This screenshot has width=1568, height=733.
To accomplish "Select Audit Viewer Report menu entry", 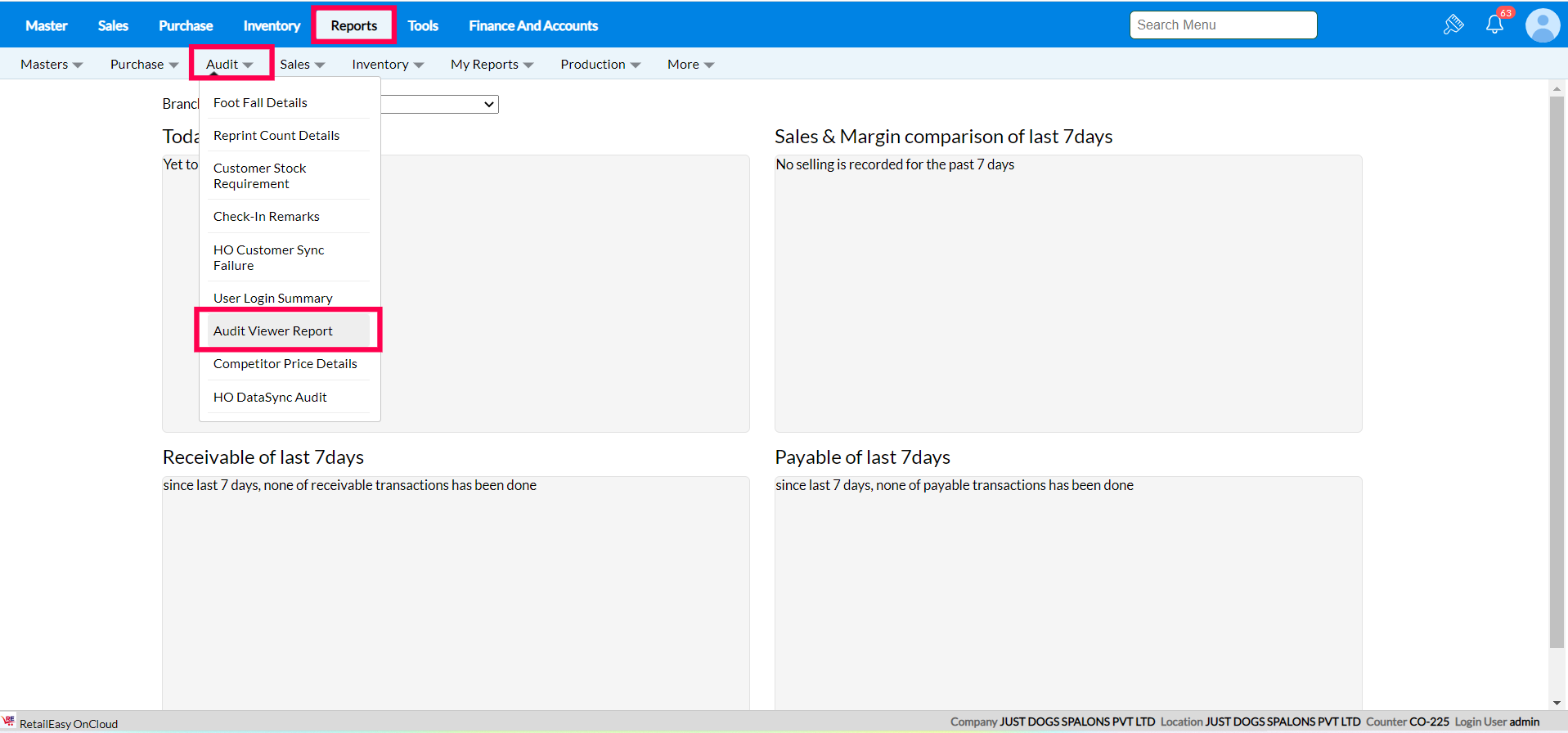I will [x=273, y=331].
